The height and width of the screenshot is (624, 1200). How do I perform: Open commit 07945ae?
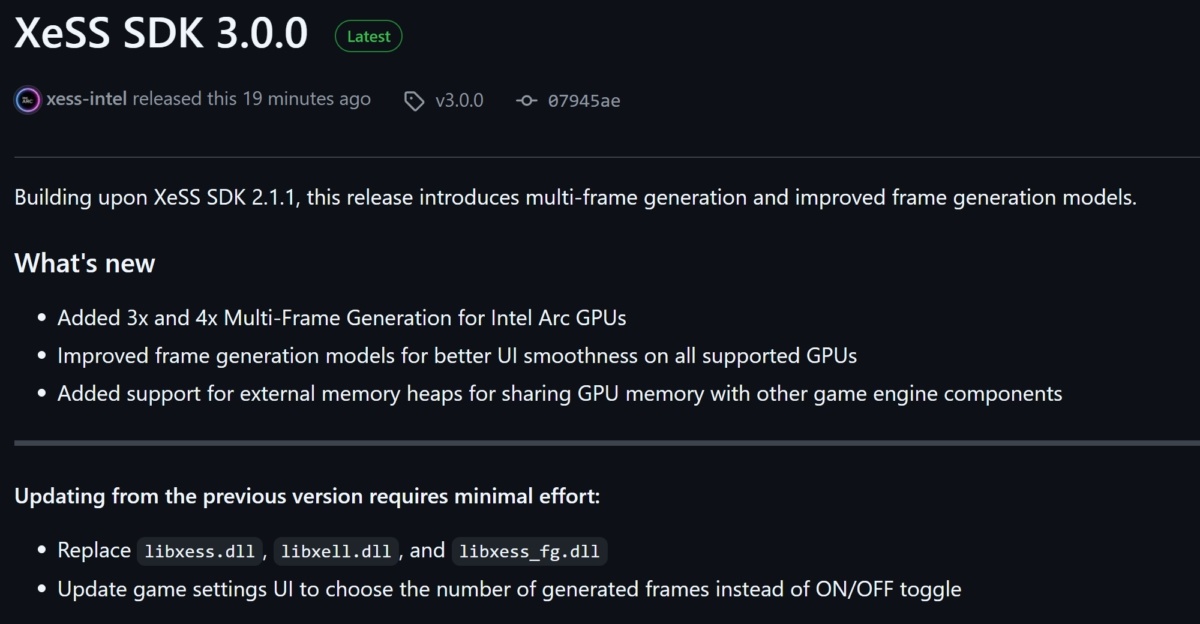click(584, 101)
